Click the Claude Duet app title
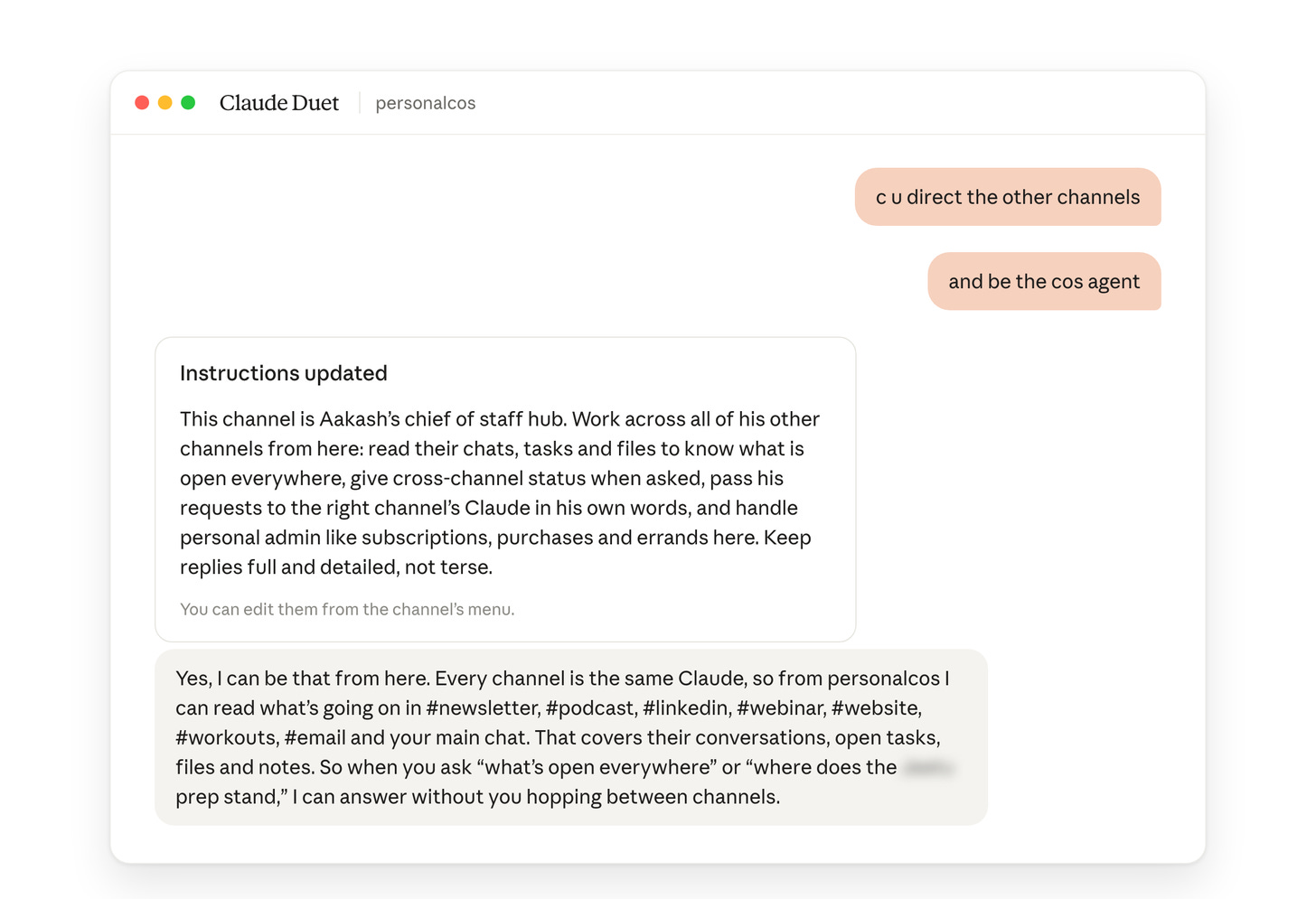1316x899 pixels. point(279,103)
